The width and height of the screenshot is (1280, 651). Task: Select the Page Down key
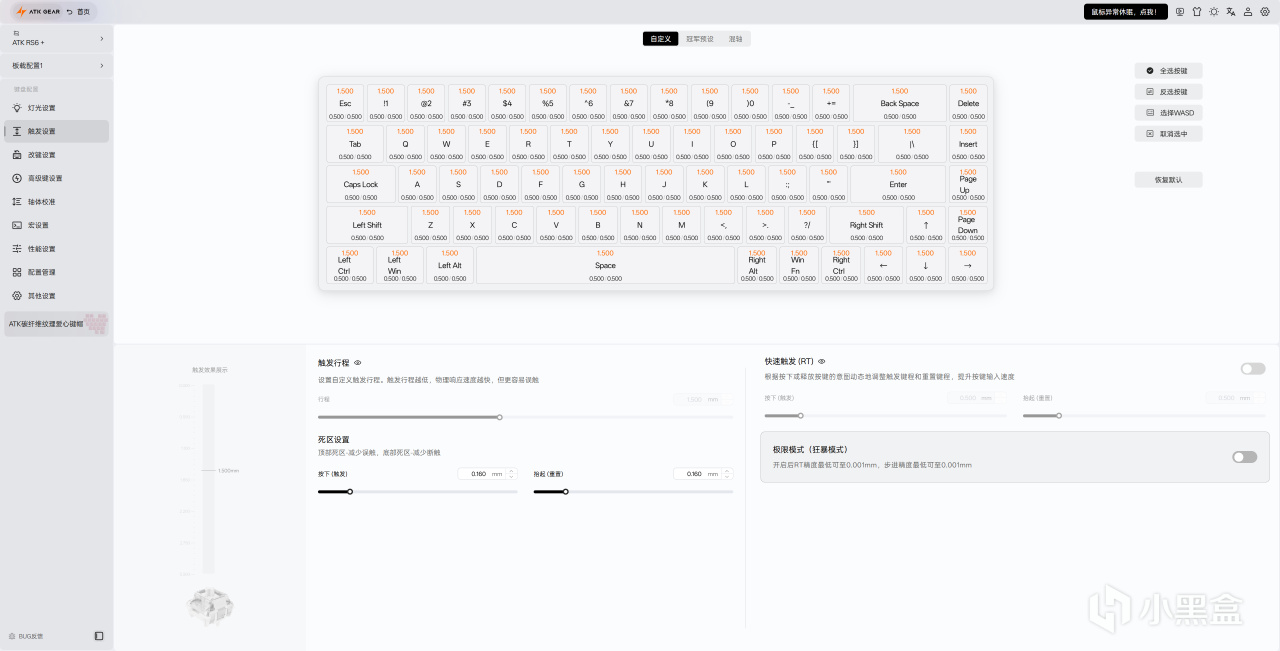pyautogui.click(x=968, y=225)
